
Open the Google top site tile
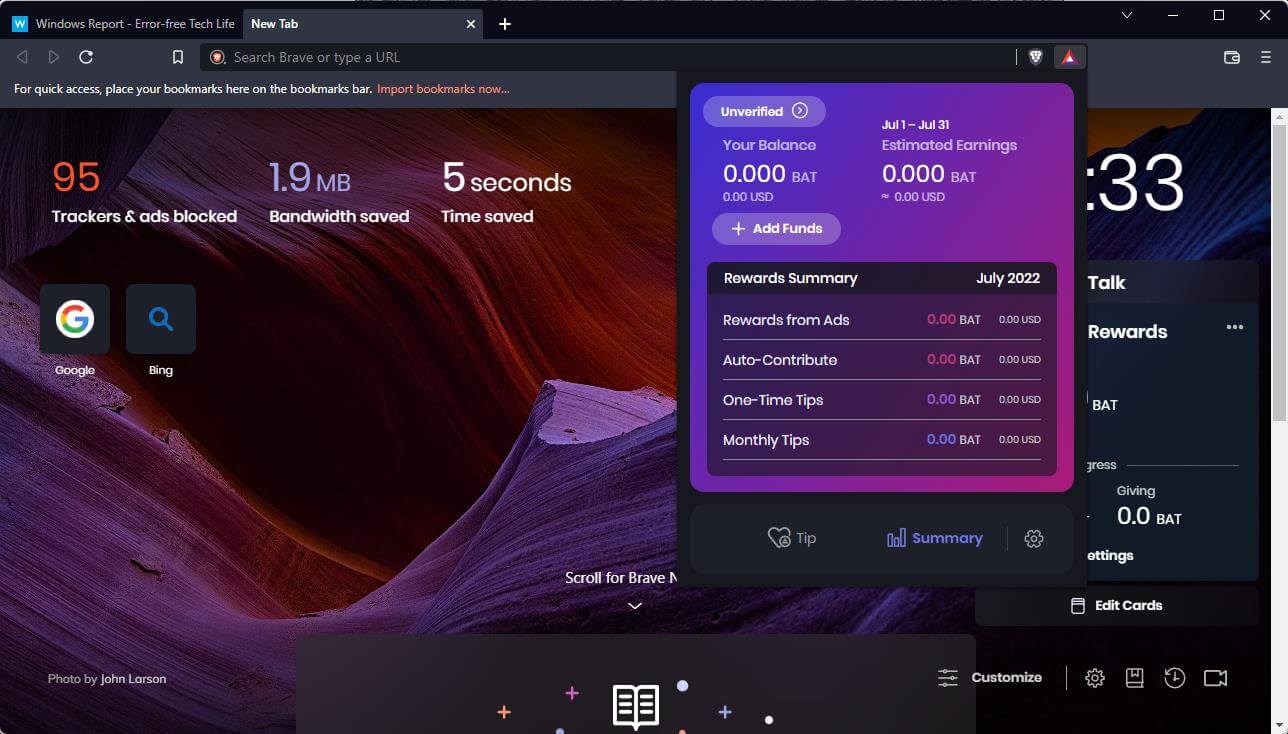tap(75, 319)
